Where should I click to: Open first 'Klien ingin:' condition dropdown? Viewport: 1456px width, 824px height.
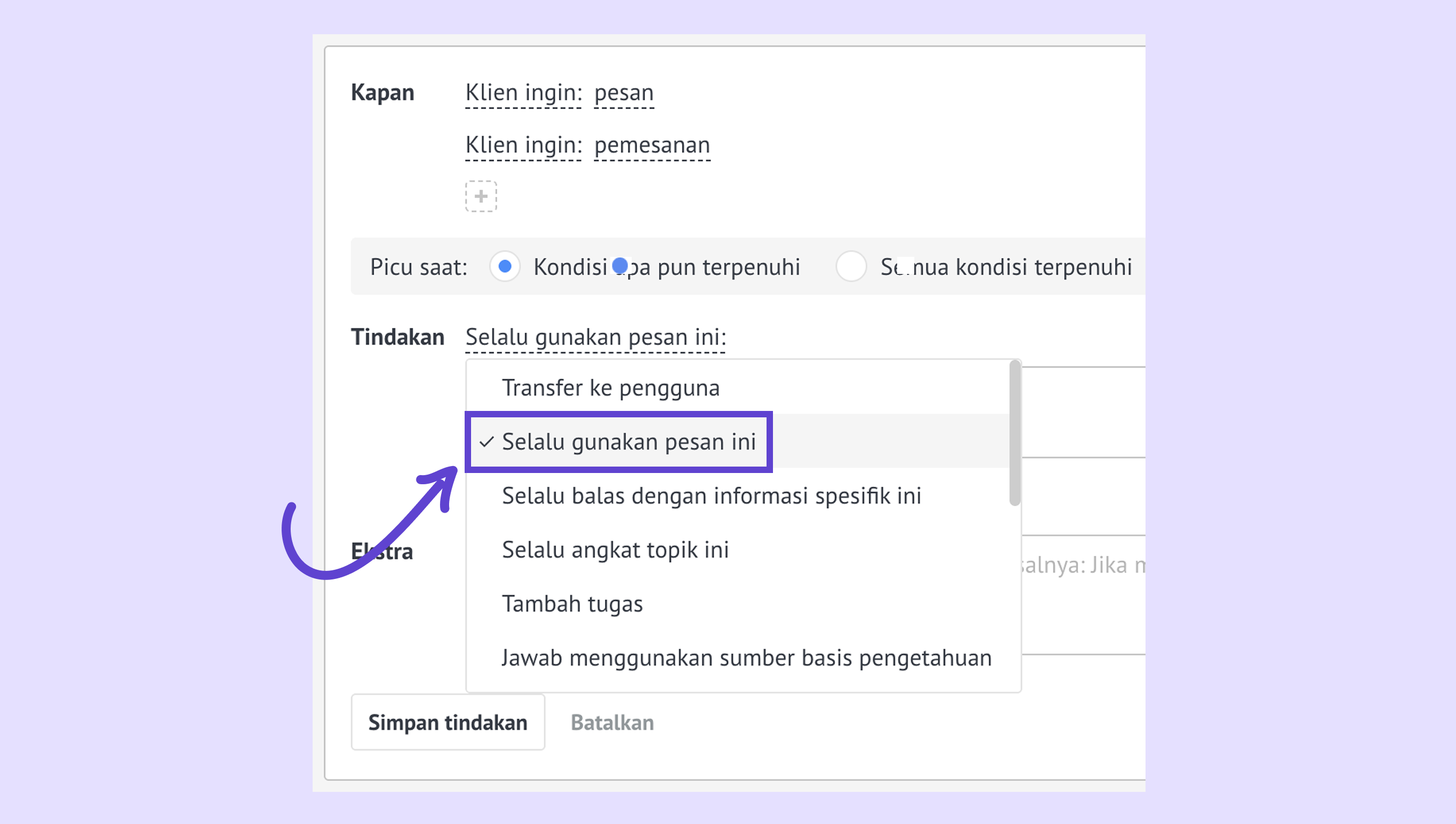point(523,93)
